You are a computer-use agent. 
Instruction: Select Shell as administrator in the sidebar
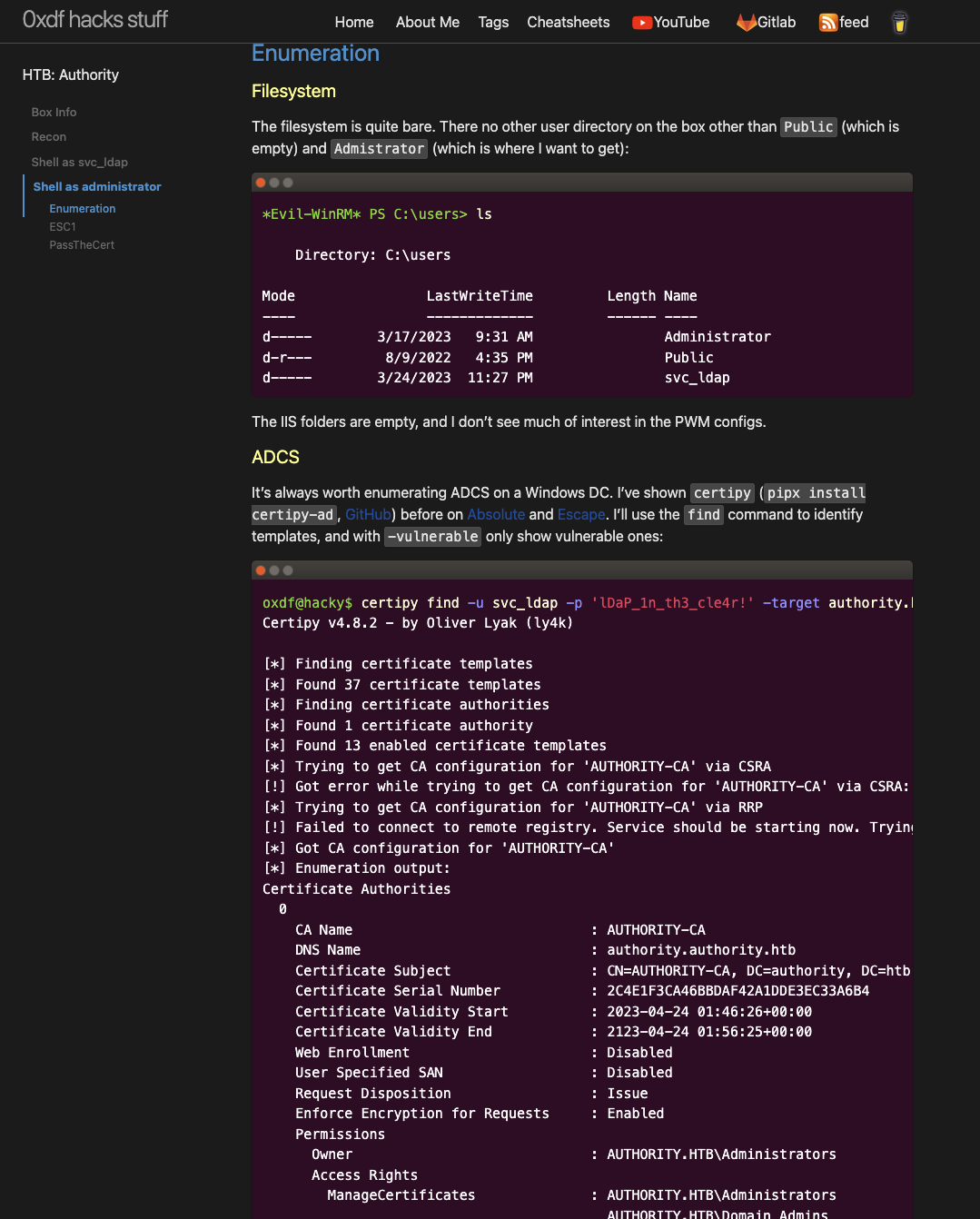point(97,186)
